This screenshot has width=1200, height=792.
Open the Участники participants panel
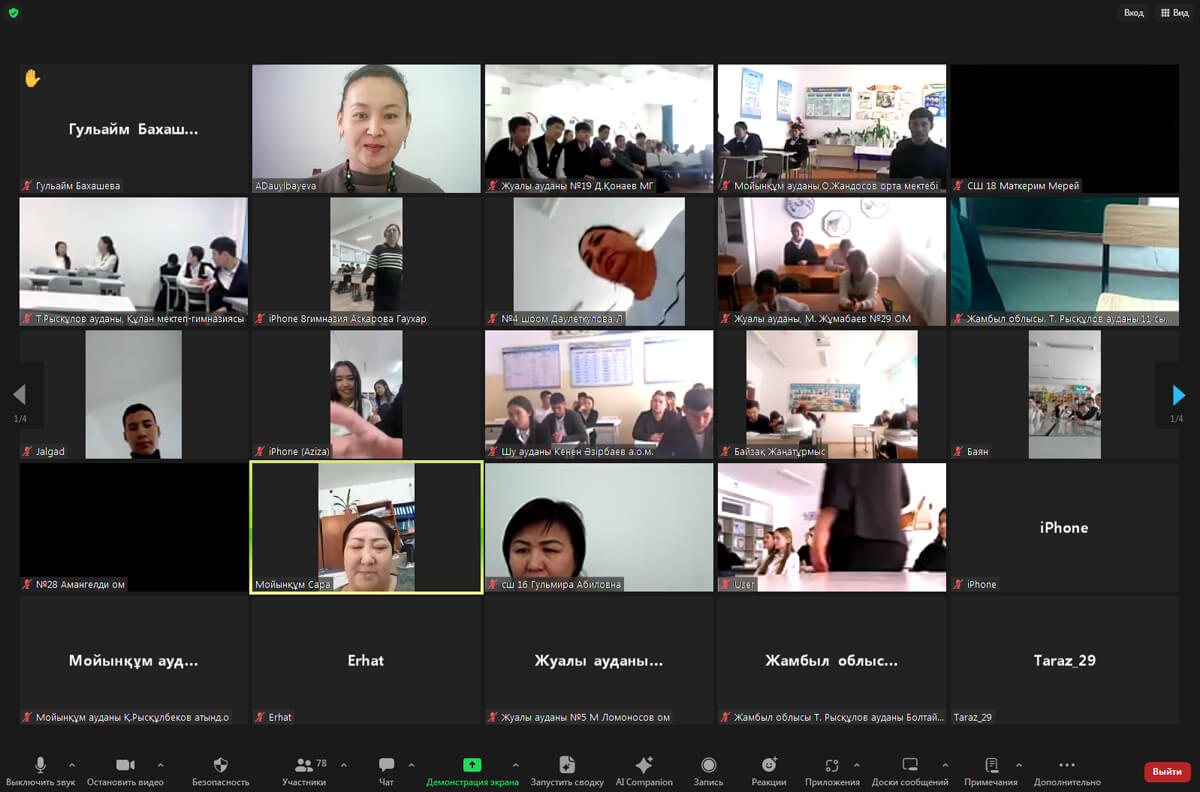303,765
